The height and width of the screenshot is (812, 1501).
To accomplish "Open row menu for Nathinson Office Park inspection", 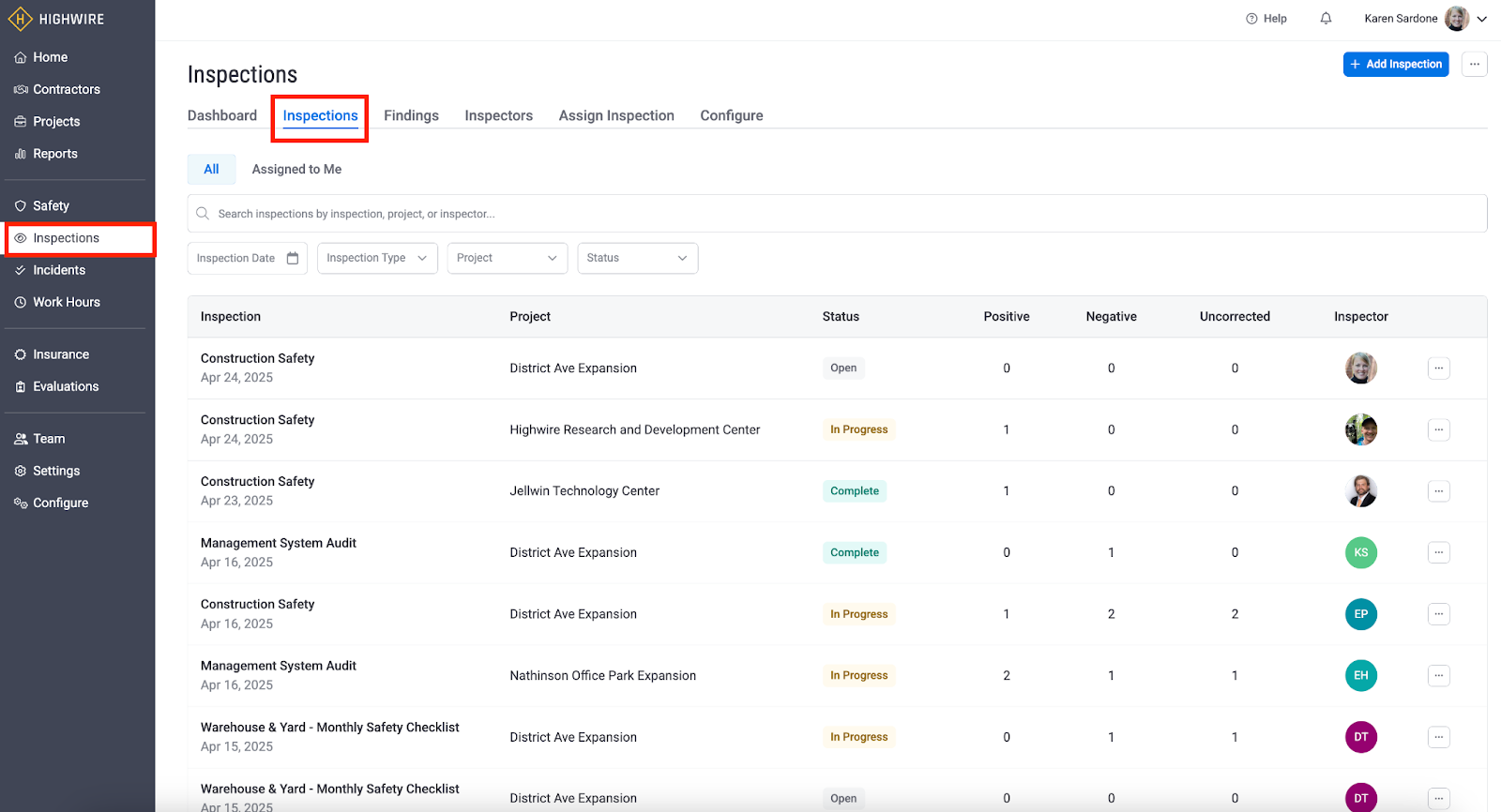I will [x=1438, y=675].
